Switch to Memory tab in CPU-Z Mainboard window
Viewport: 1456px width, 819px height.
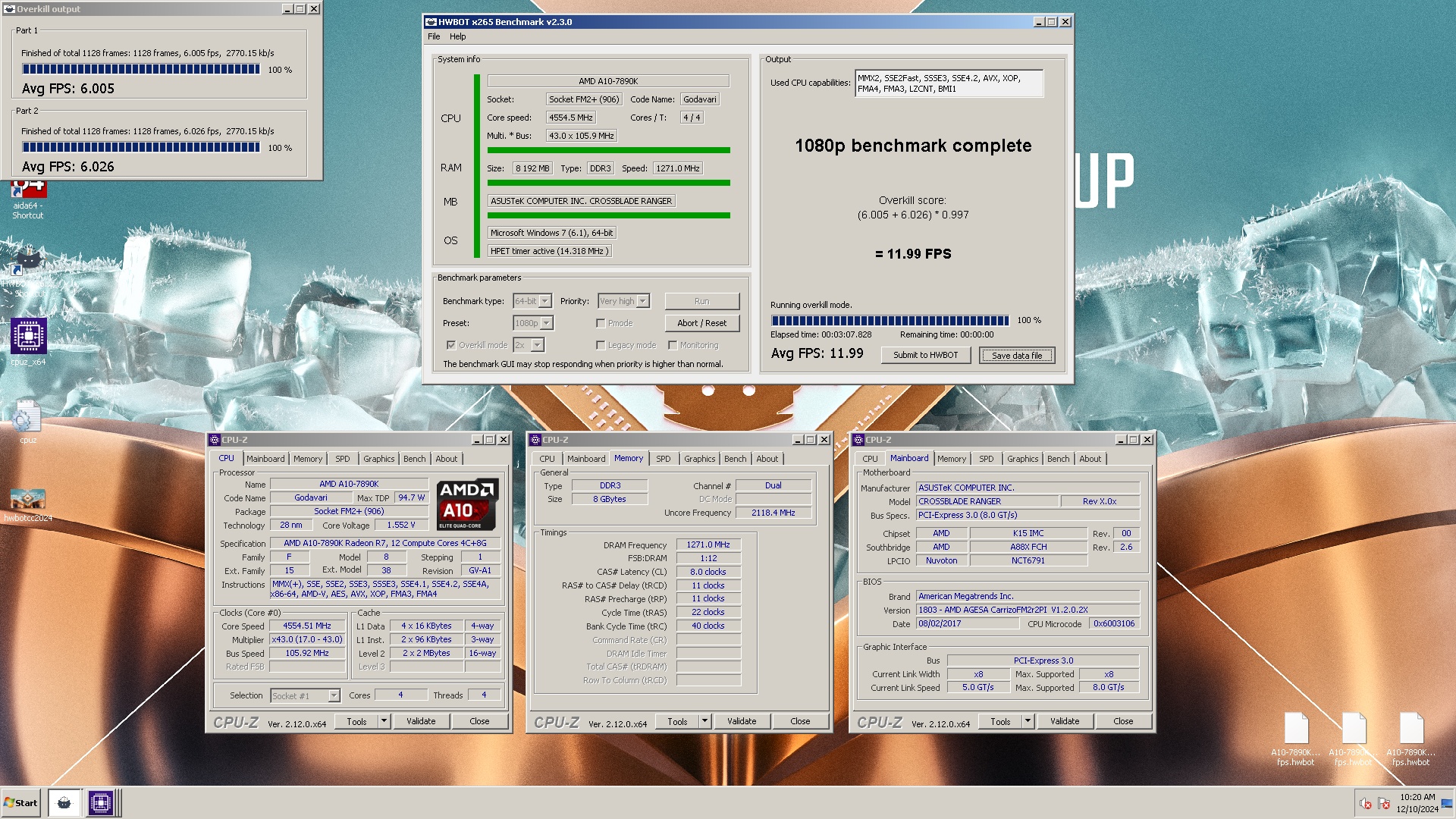(x=951, y=459)
